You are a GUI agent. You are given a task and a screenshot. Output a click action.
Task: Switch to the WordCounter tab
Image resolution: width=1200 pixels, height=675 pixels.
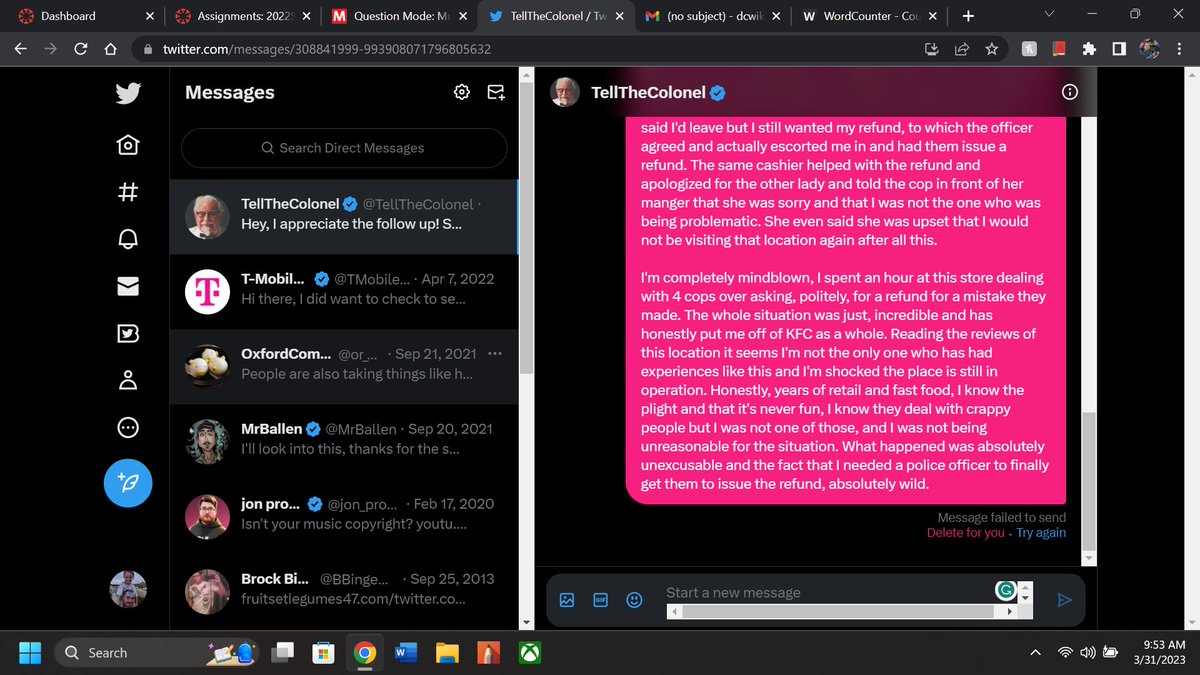[x=868, y=15]
